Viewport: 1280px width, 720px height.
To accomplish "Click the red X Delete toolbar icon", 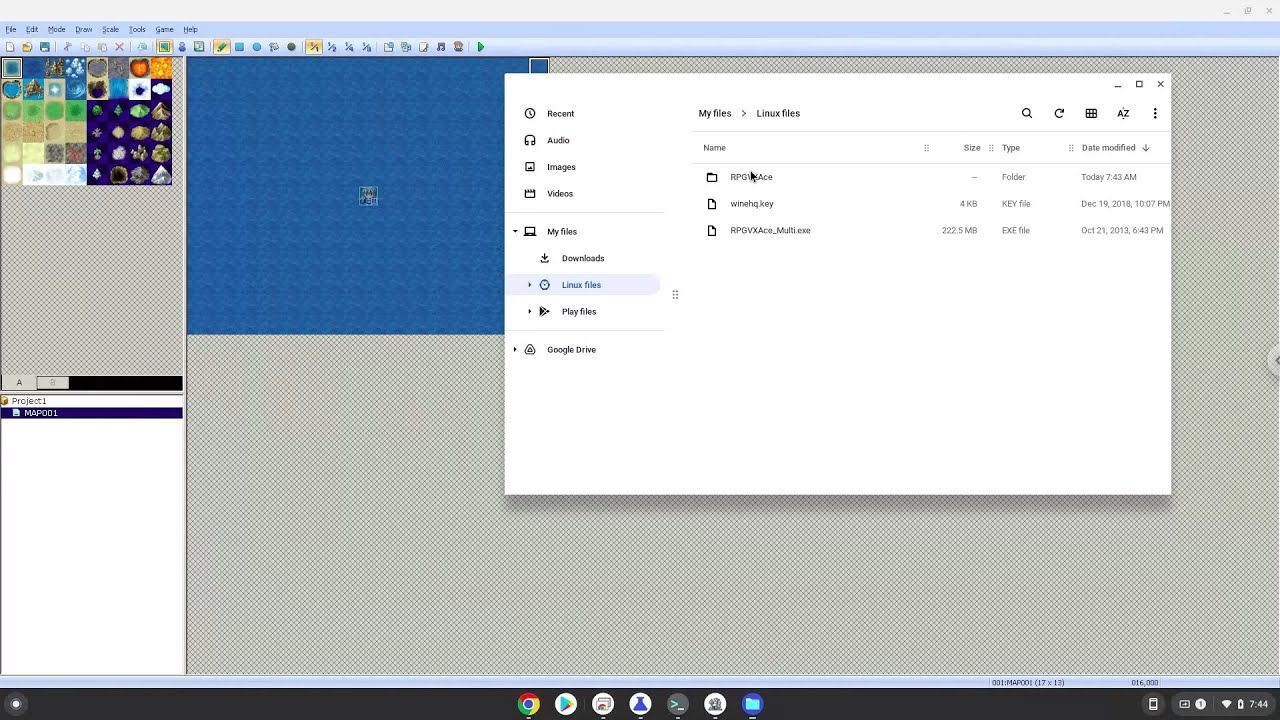I will click(x=119, y=47).
